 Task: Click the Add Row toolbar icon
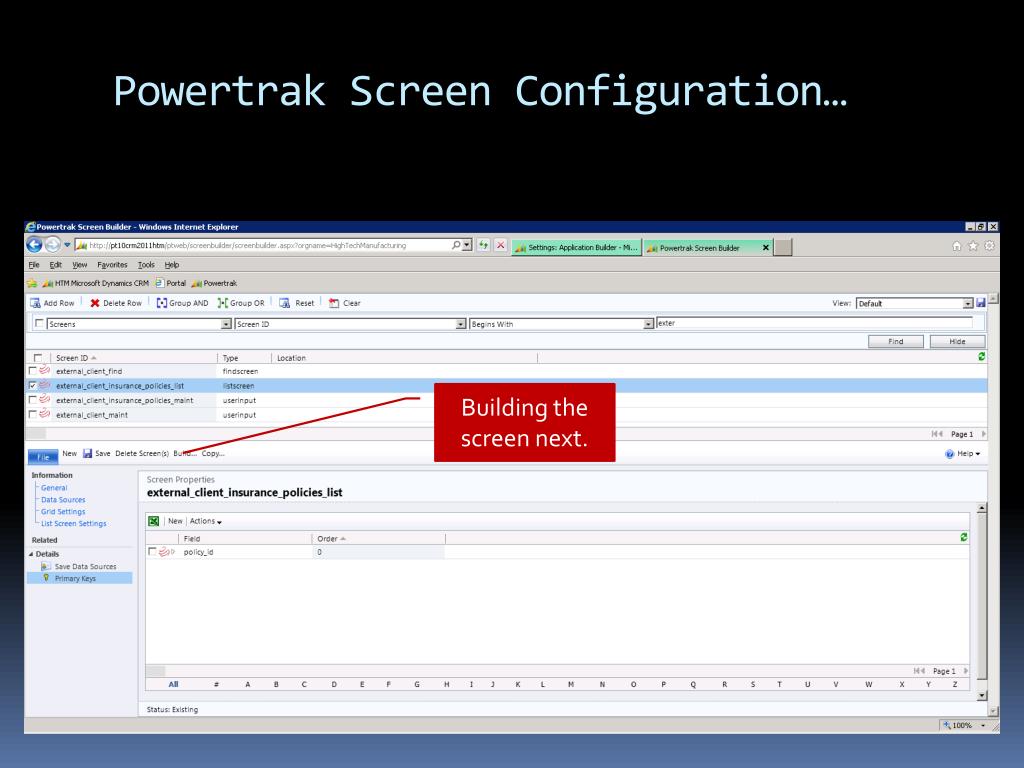tap(35, 303)
